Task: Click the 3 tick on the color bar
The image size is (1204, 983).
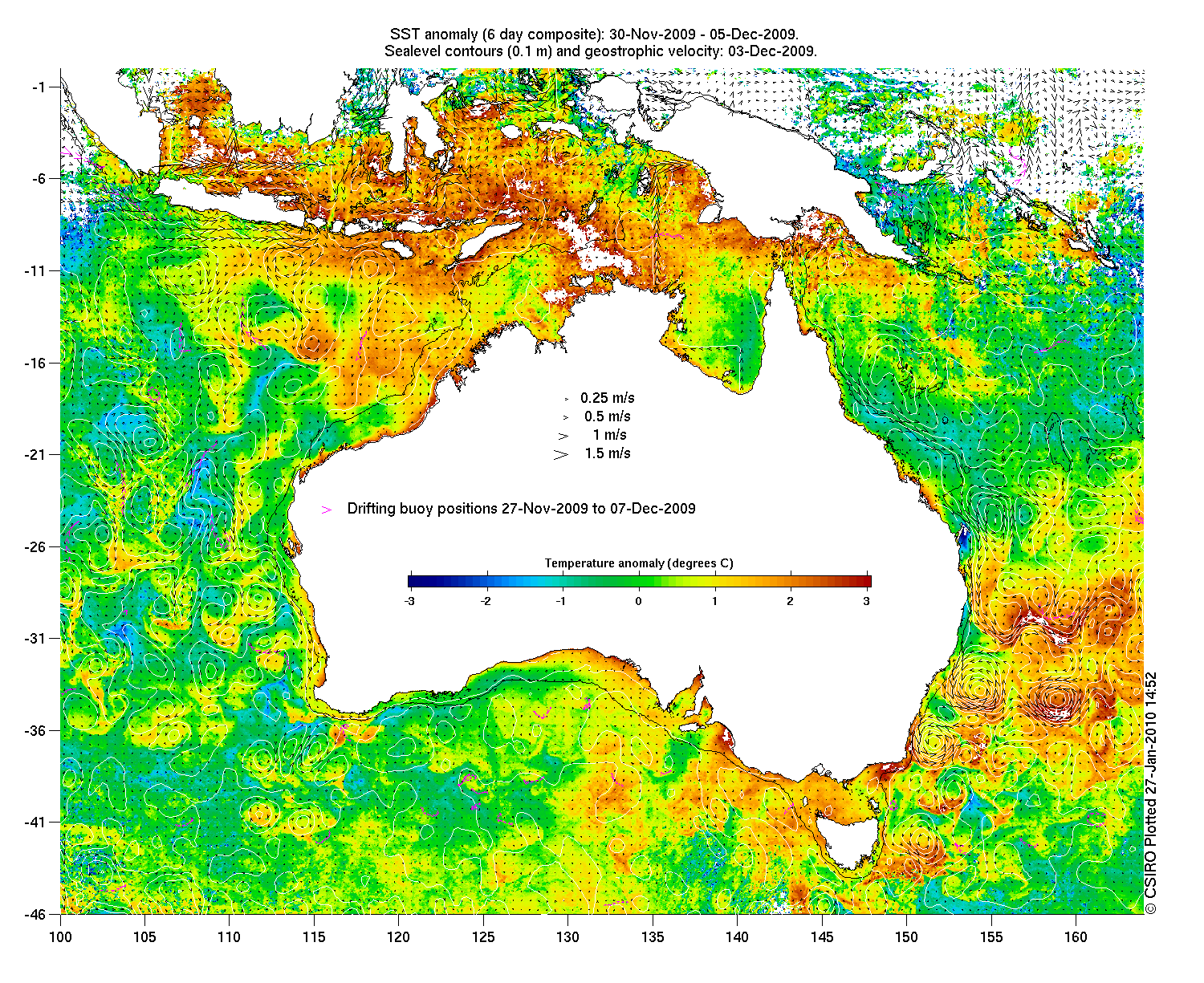Action: (x=867, y=600)
